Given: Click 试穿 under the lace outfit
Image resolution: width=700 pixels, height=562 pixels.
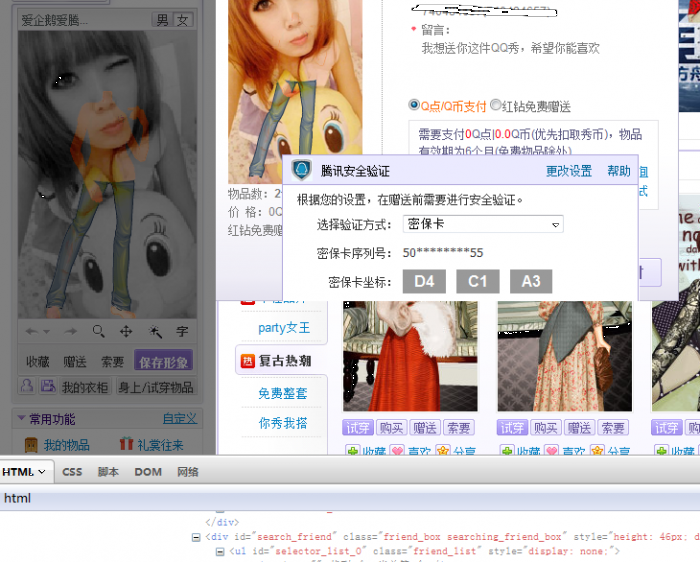Looking at the screenshot, I should point(667,428).
